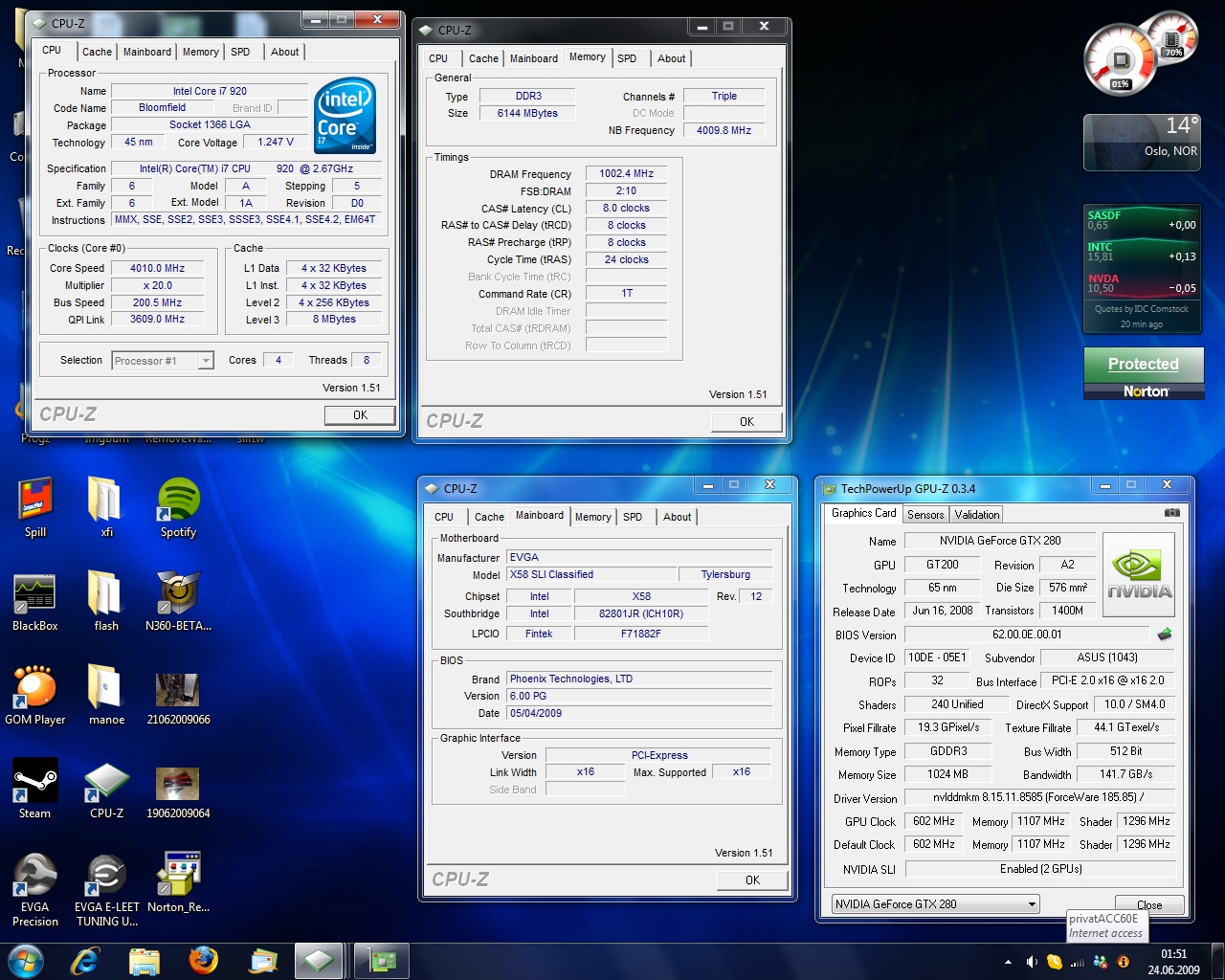Click the Oslo weather gadget
Screen dimensions: 1225x980
coord(1142,142)
